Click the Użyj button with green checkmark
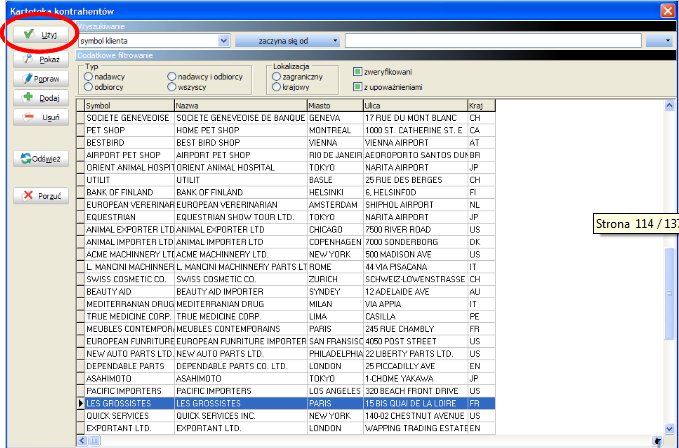 point(41,35)
